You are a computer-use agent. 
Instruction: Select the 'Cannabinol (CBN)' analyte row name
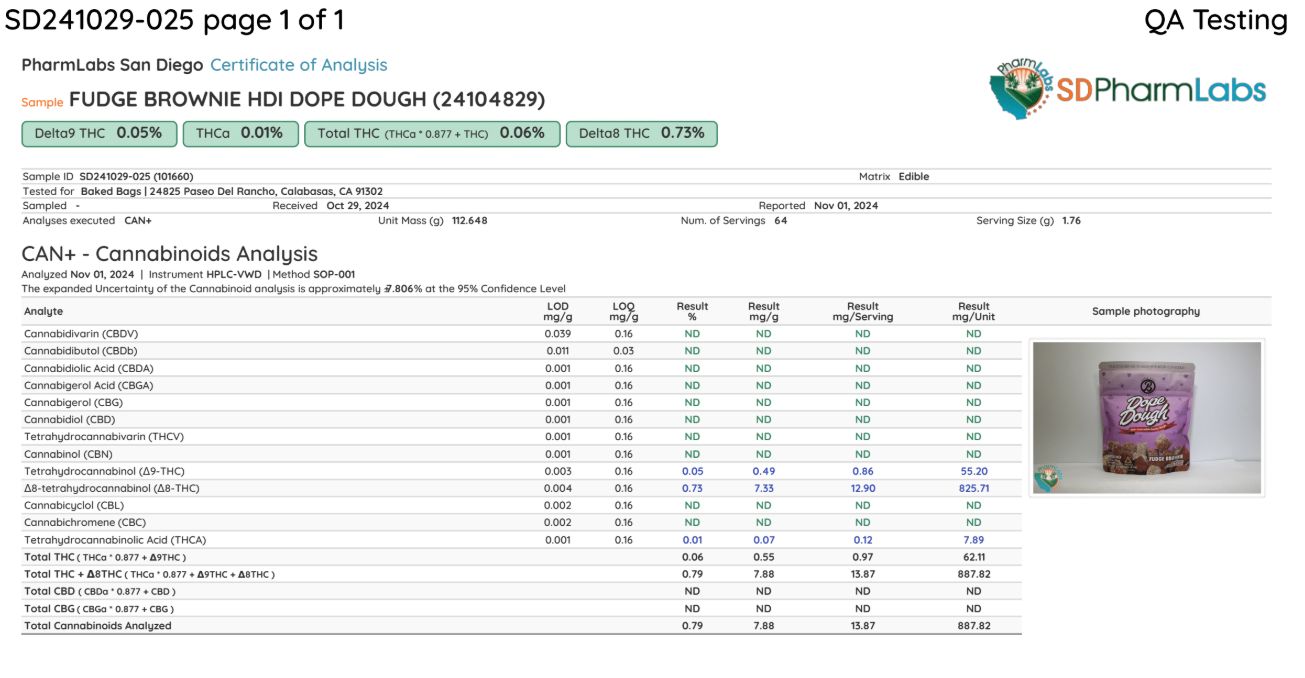pos(68,454)
